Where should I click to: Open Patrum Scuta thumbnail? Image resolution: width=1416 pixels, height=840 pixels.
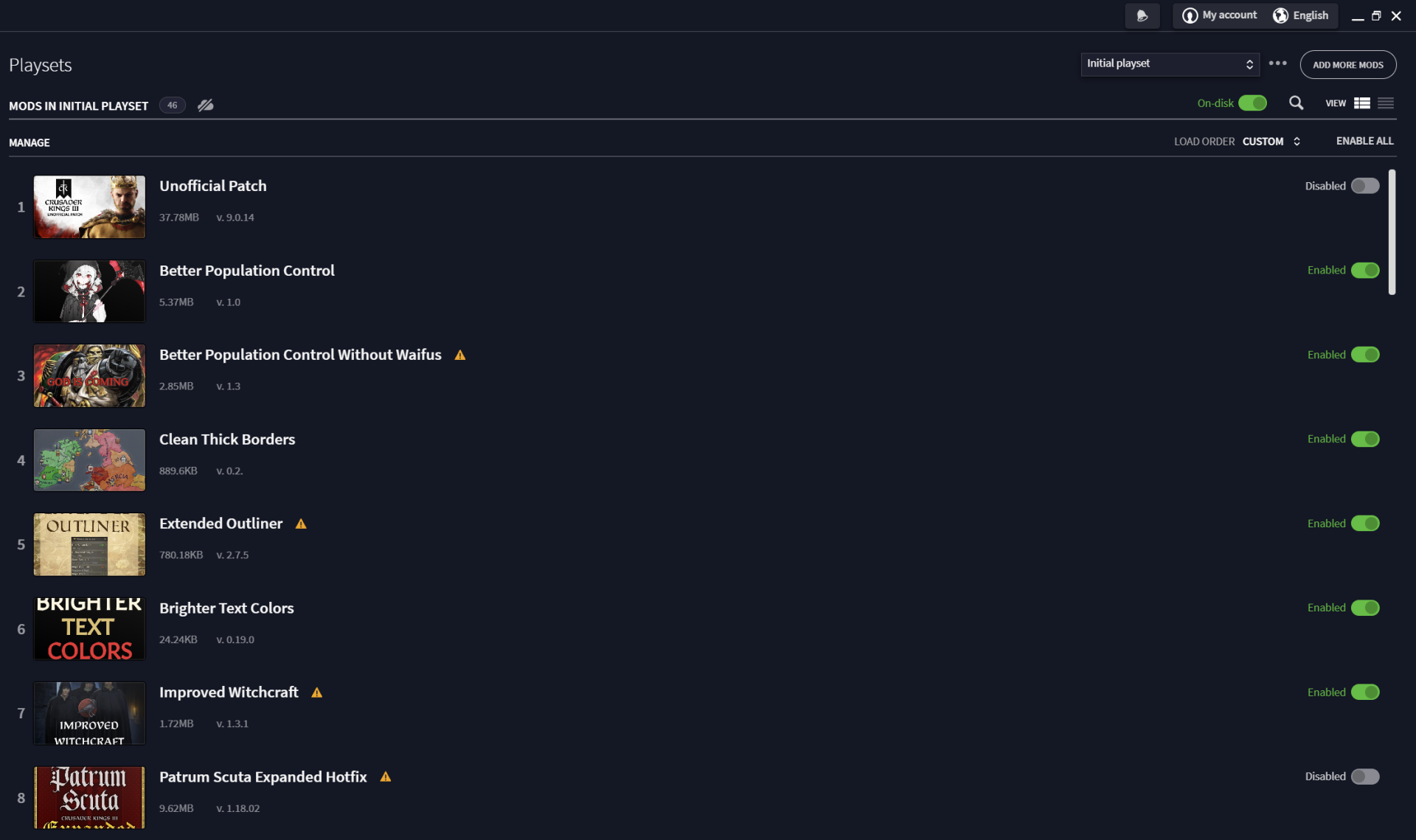pos(89,798)
